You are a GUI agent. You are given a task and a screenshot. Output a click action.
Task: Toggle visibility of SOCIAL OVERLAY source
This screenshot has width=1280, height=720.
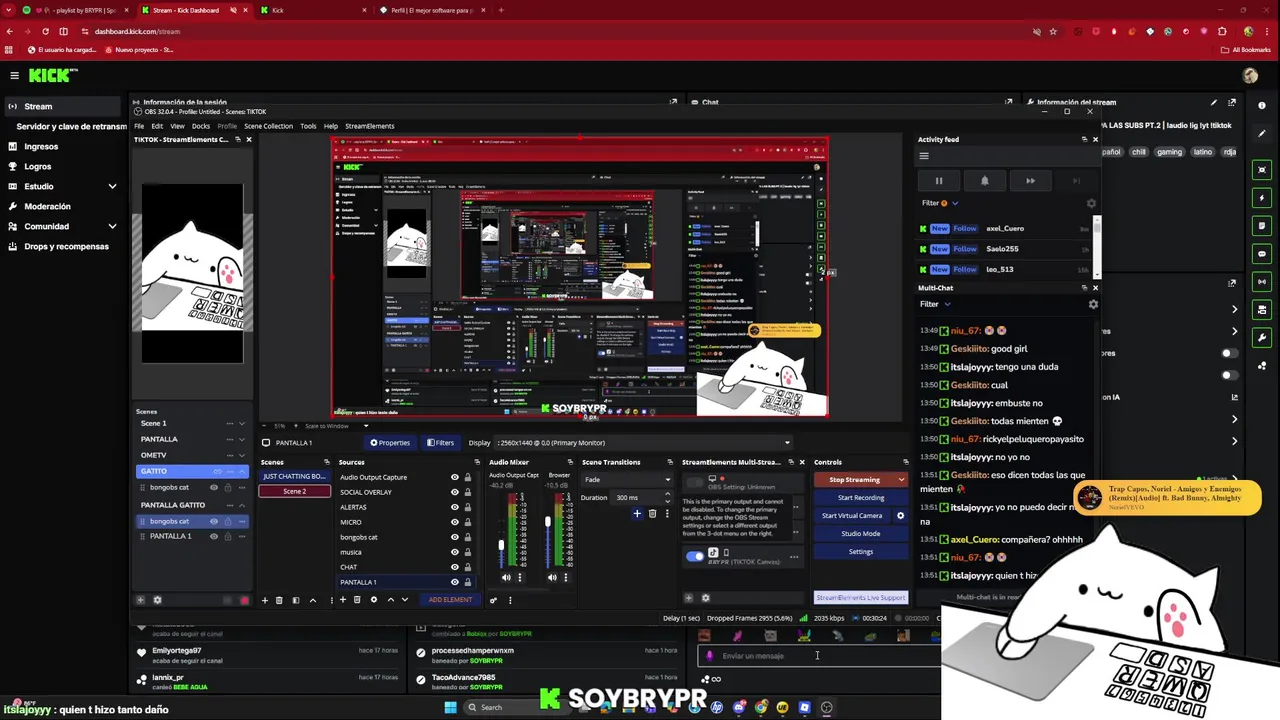pyautogui.click(x=455, y=493)
